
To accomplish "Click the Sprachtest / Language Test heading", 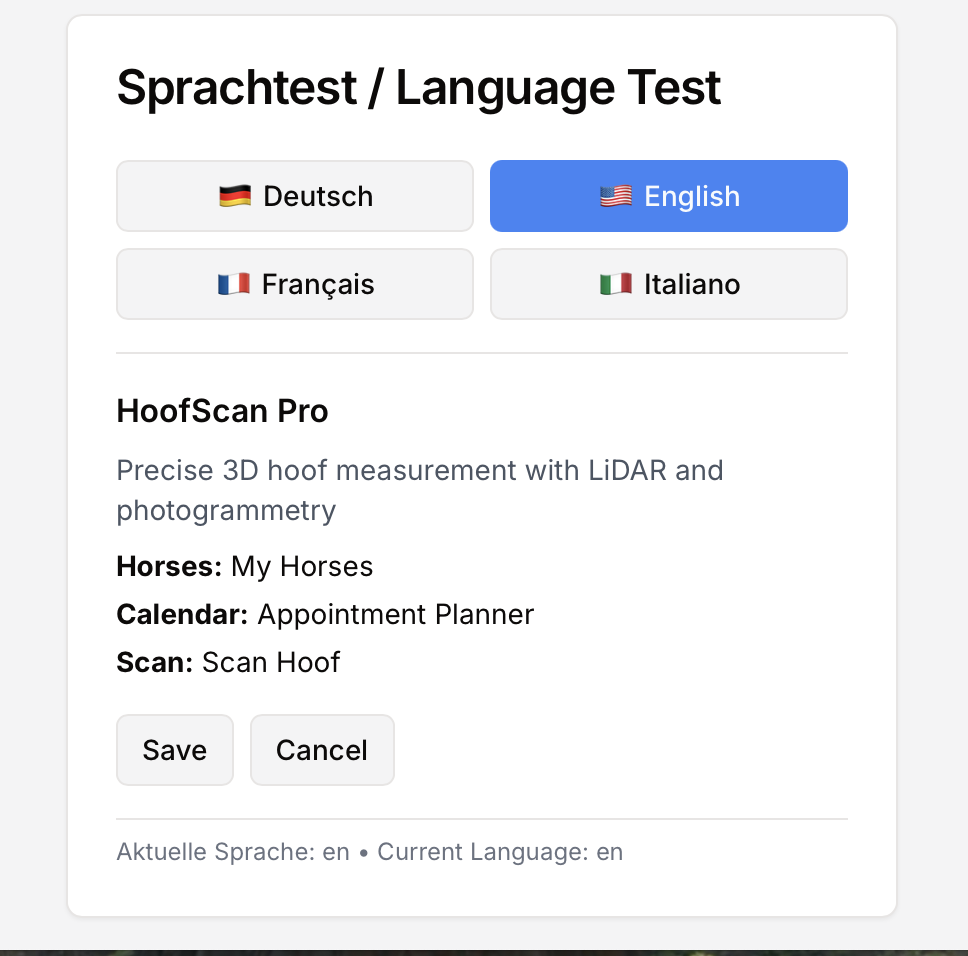I will (x=419, y=88).
